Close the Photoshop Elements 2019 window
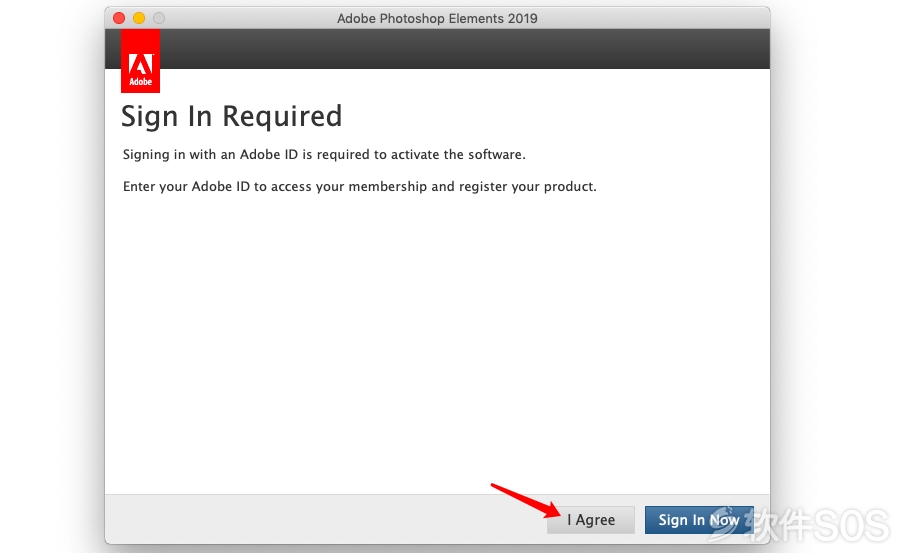 [x=119, y=18]
